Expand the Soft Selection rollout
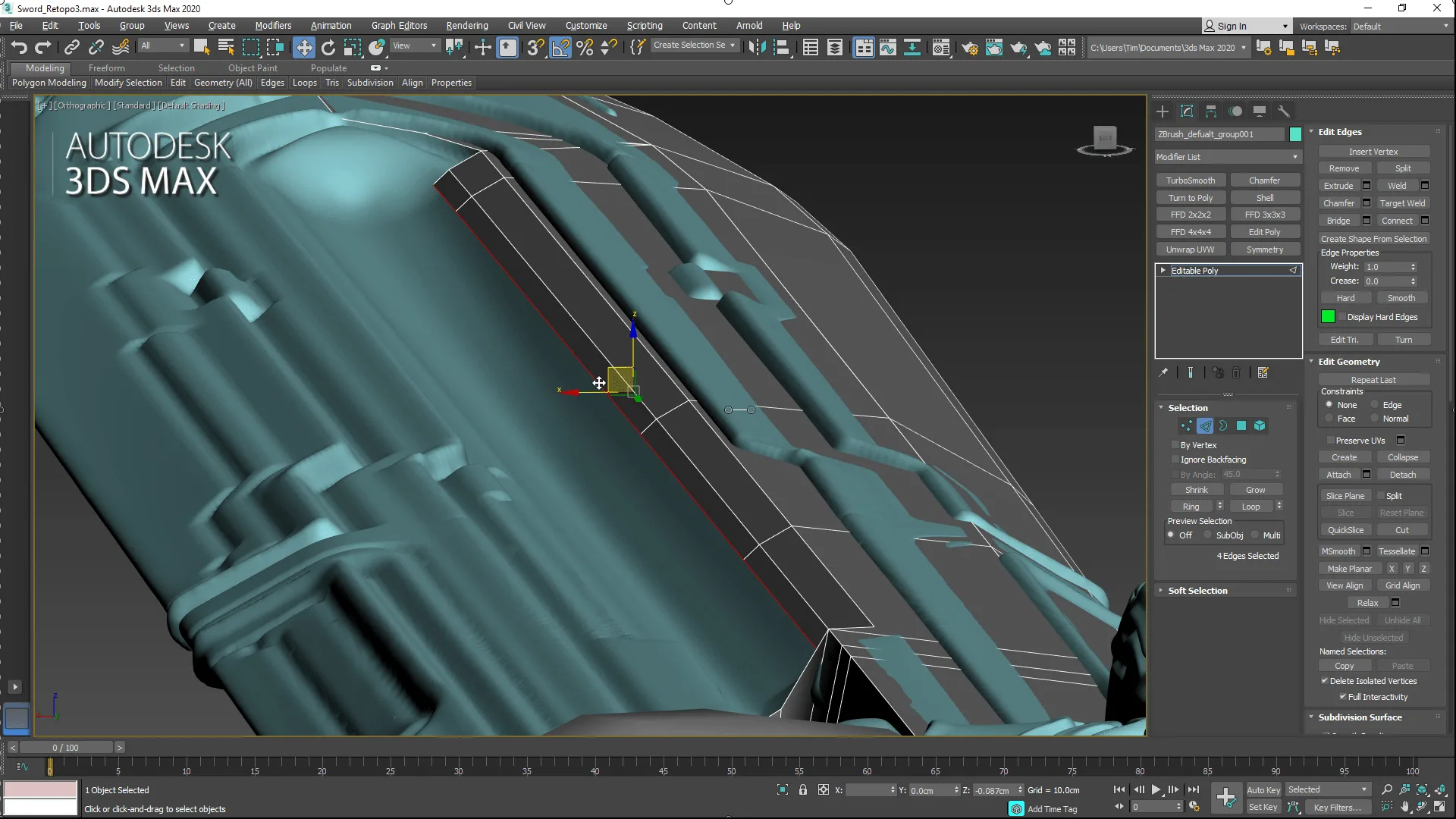 pos(1197,591)
